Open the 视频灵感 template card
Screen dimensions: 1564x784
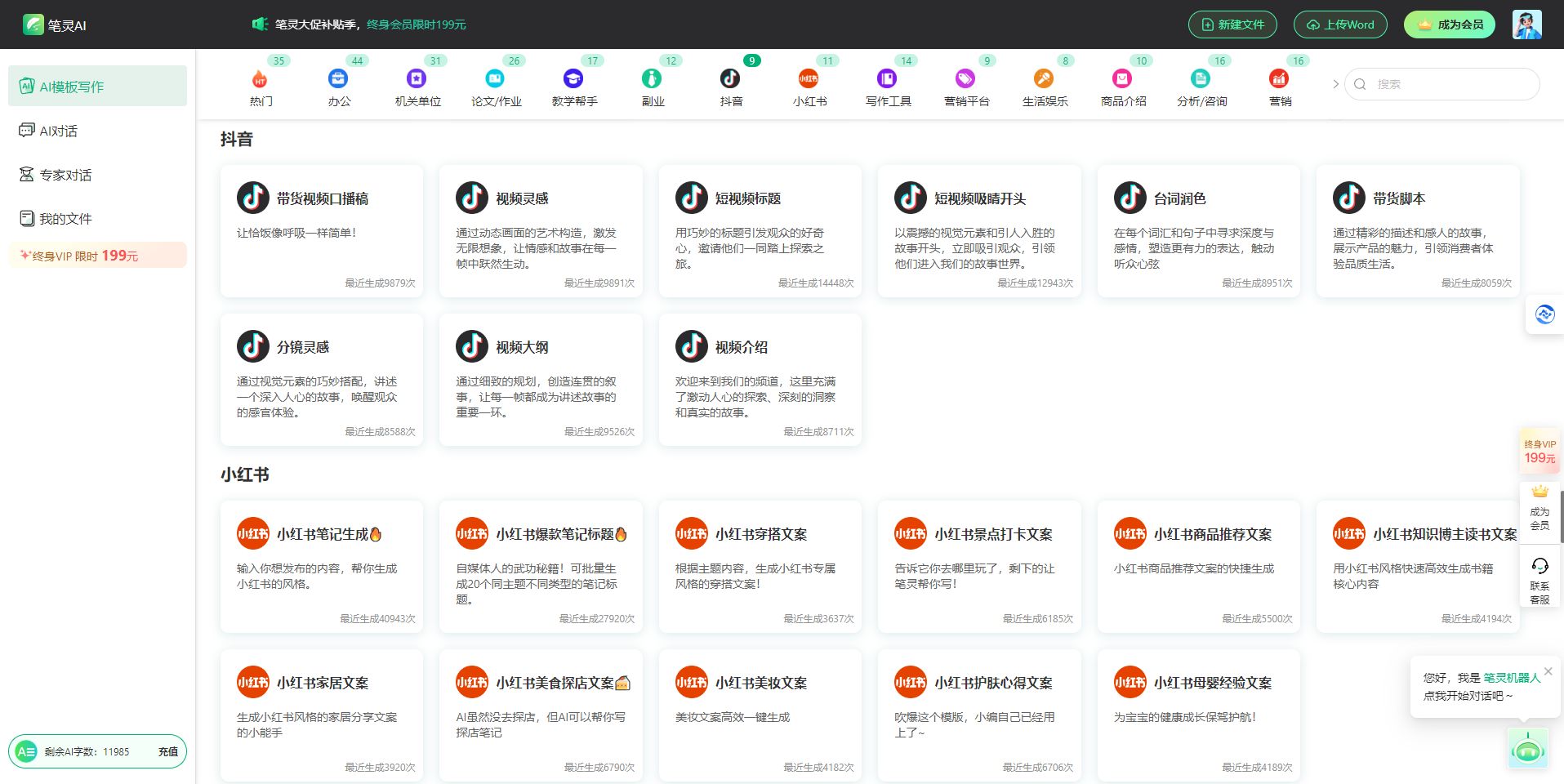(541, 230)
